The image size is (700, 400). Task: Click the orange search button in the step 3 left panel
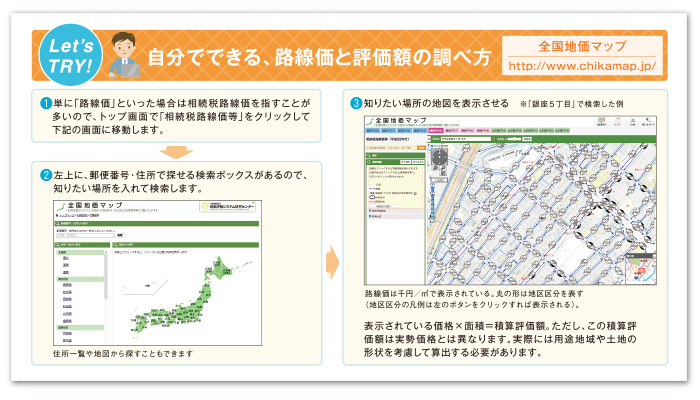click(x=421, y=148)
